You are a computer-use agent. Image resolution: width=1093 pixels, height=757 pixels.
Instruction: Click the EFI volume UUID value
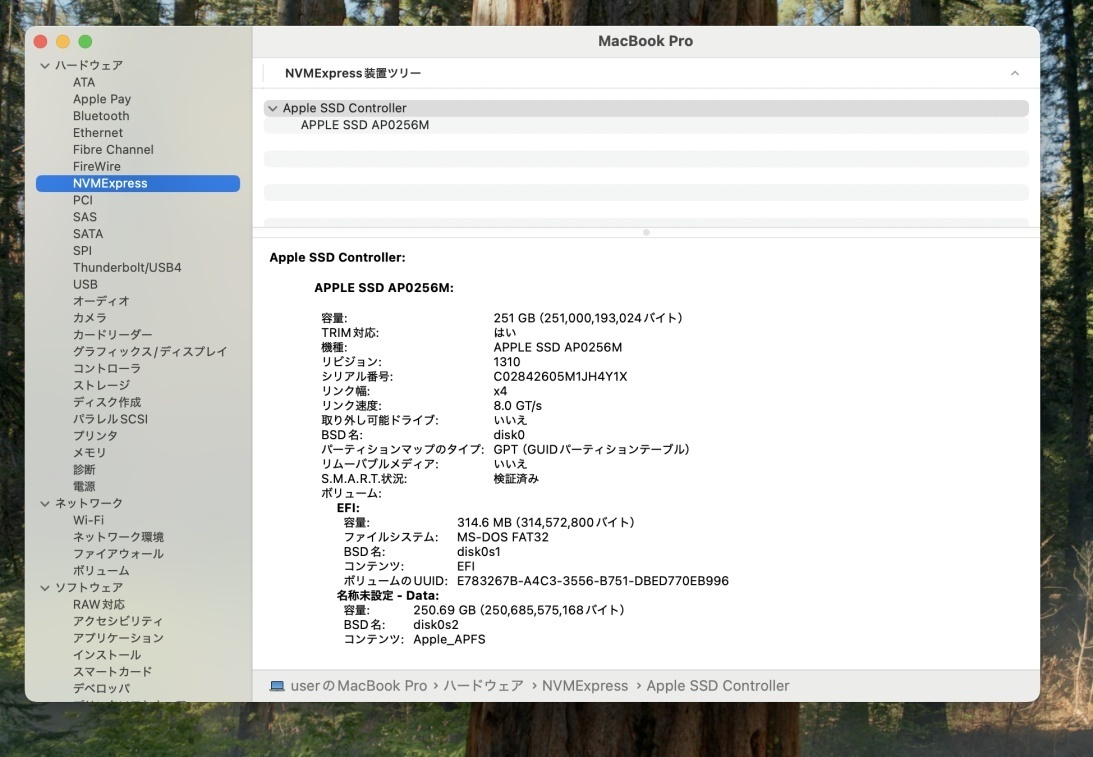click(x=593, y=581)
